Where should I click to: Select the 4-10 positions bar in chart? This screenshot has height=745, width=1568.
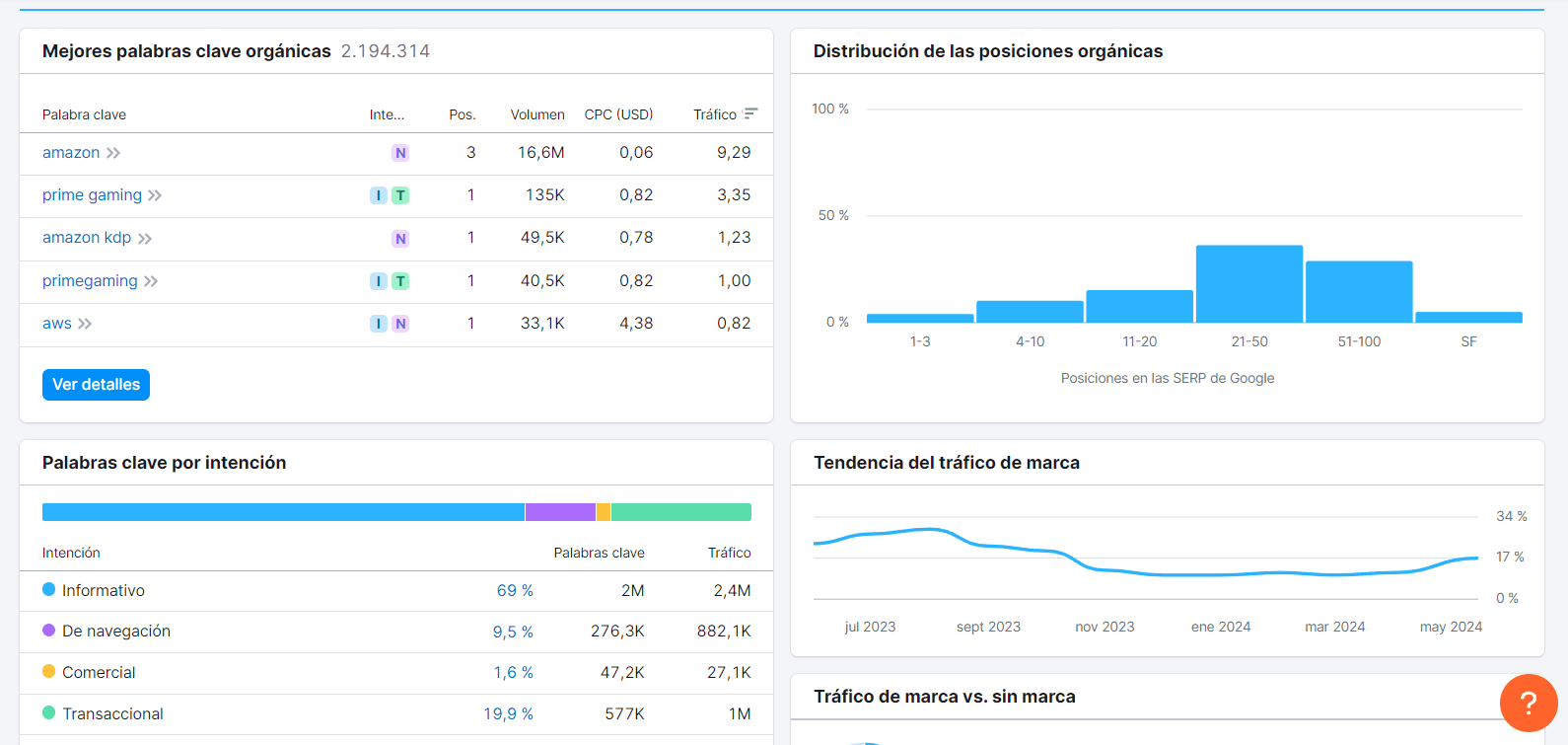pyautogui.click(x=1030, y=312)
